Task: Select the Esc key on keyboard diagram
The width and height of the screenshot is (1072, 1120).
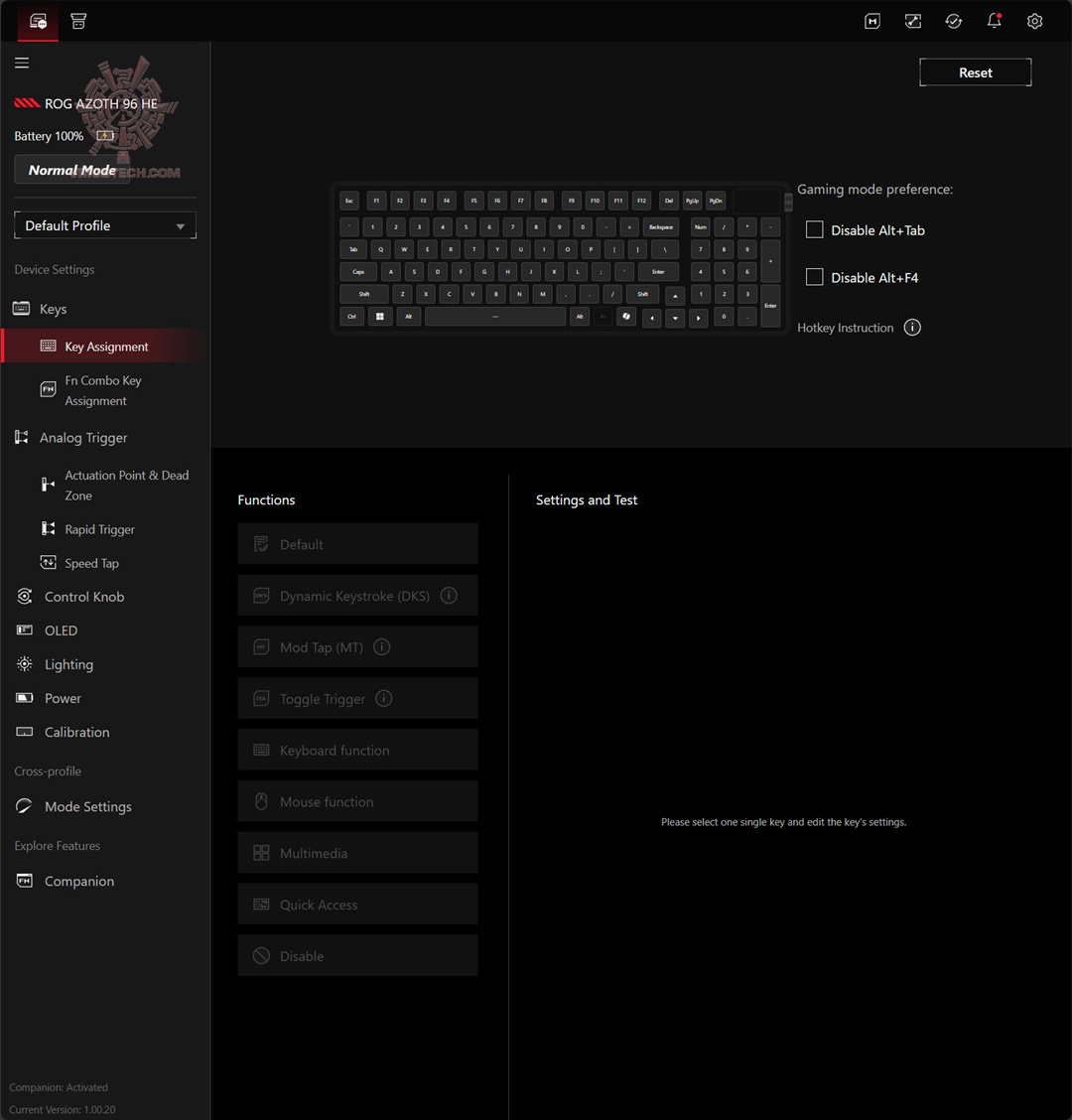Action: click(349, 201)
